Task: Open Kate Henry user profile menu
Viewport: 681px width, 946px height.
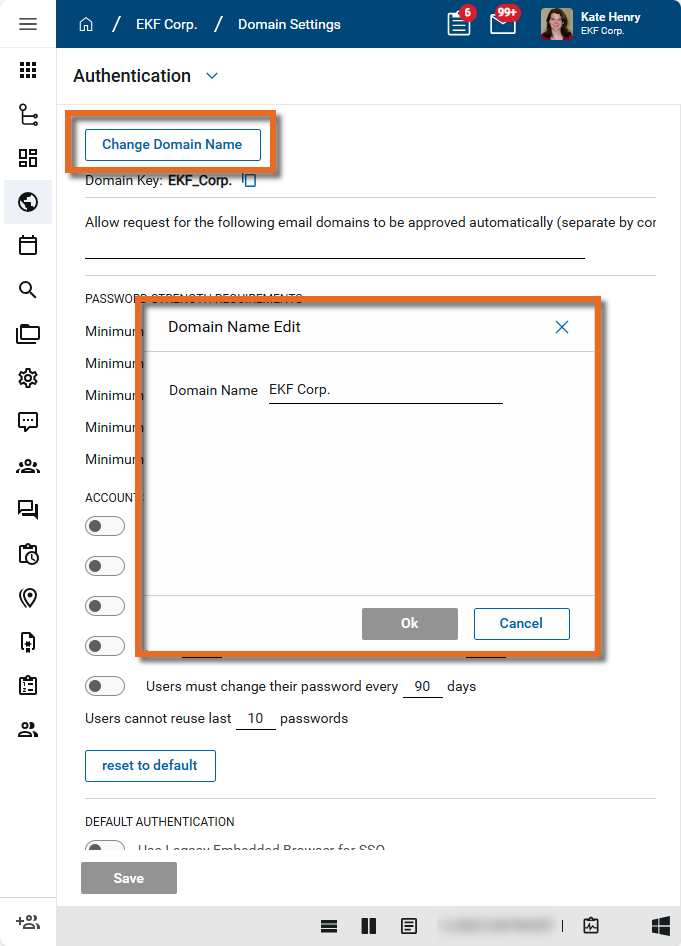Action: coord(592,24)
